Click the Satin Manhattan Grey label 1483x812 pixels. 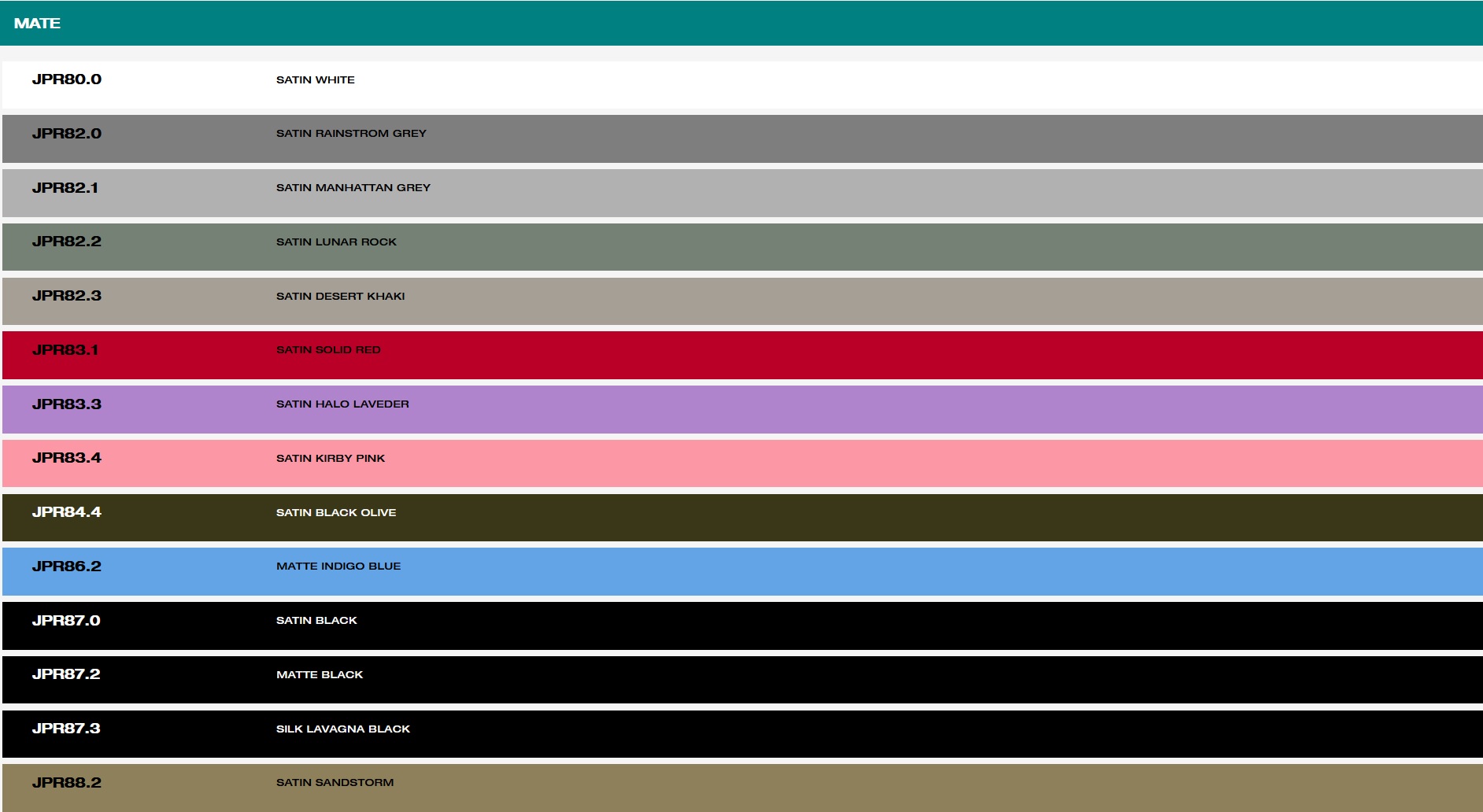click(x=353, y=188)
